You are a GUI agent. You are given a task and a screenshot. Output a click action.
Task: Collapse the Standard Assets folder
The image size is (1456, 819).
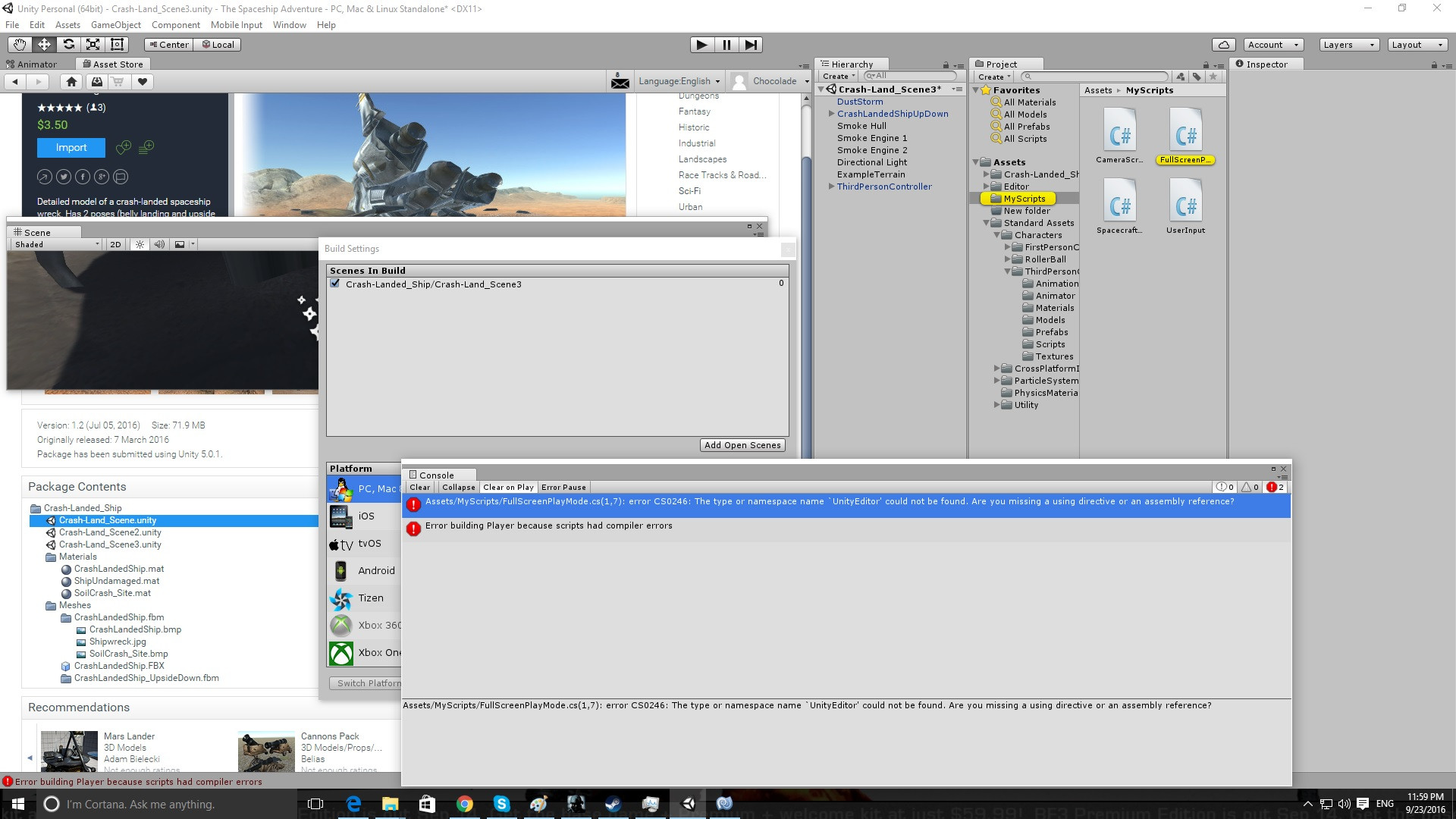(x=987, y=223)
